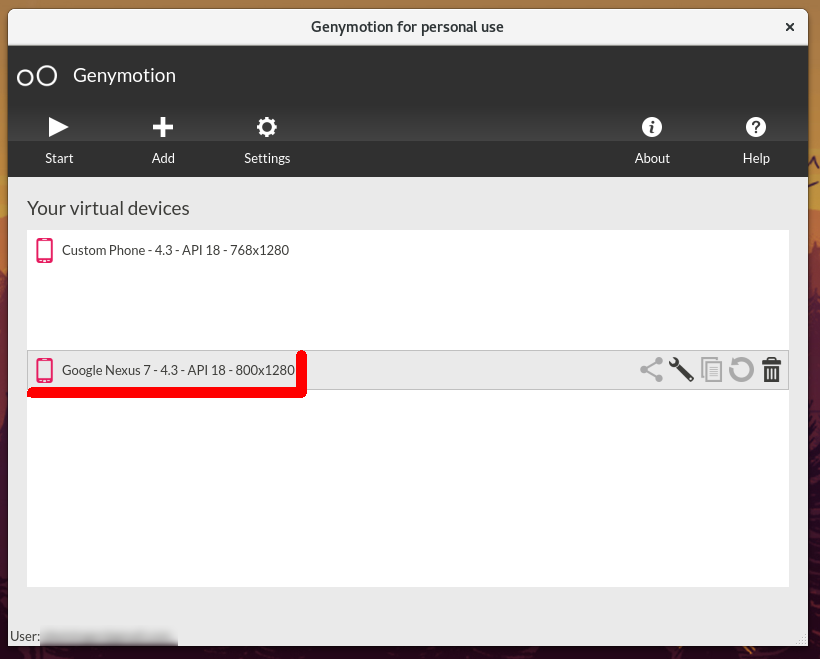Select Google Nexus 7 - 4.3 - API 18 row
Image resolution: width=820 pixels, height=659 pixels.
pos(408,370)
